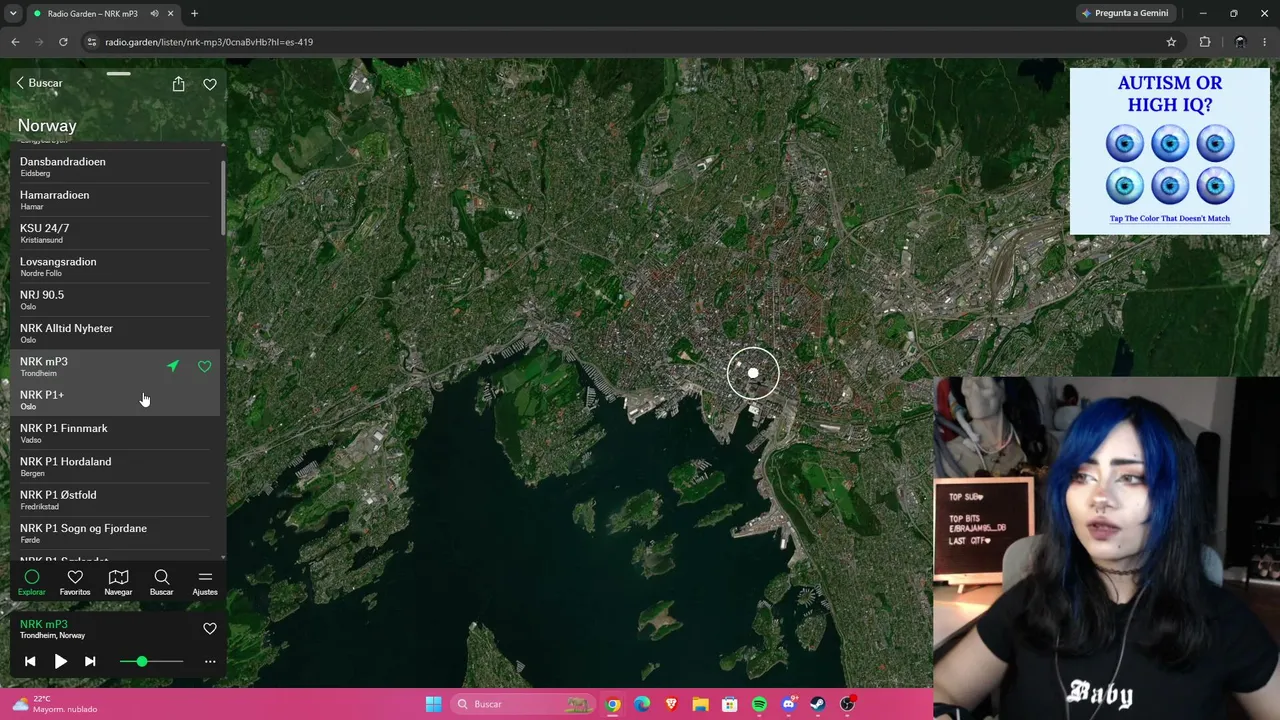This screenshot has height=720, width=1280.
Task: Open the Autism or High IQ ad
Action: tap(1170, 151)
